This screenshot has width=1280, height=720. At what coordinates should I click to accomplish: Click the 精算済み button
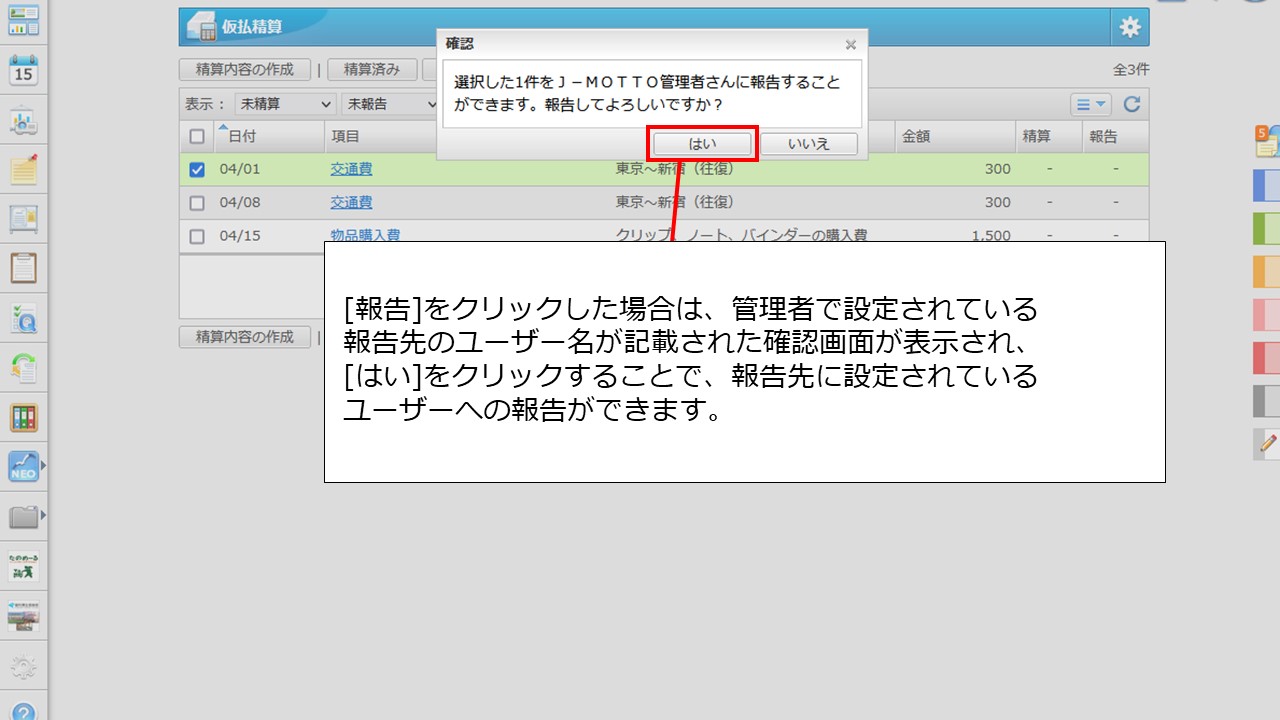[372, 70]
